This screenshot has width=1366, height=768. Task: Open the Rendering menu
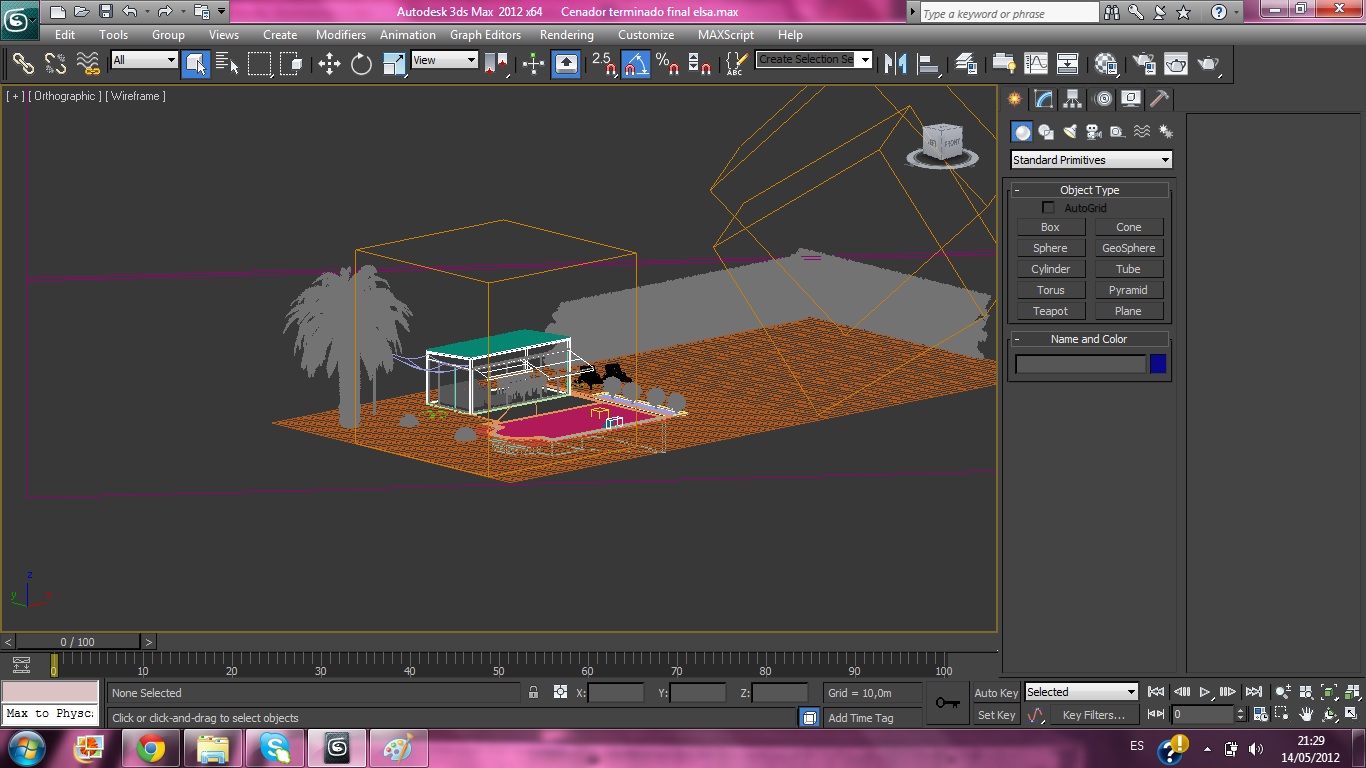566,34
